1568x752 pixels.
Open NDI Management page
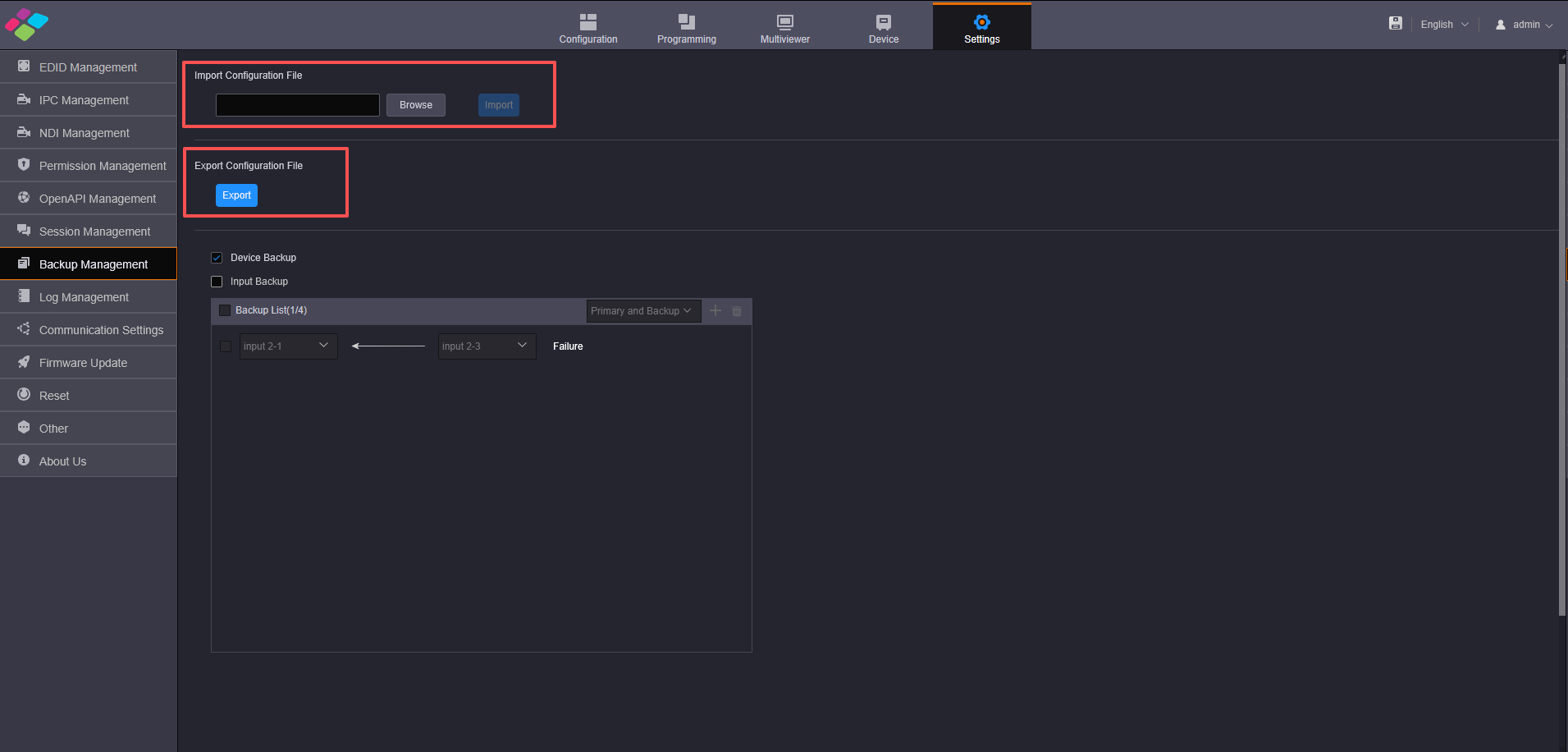(89, 132)
